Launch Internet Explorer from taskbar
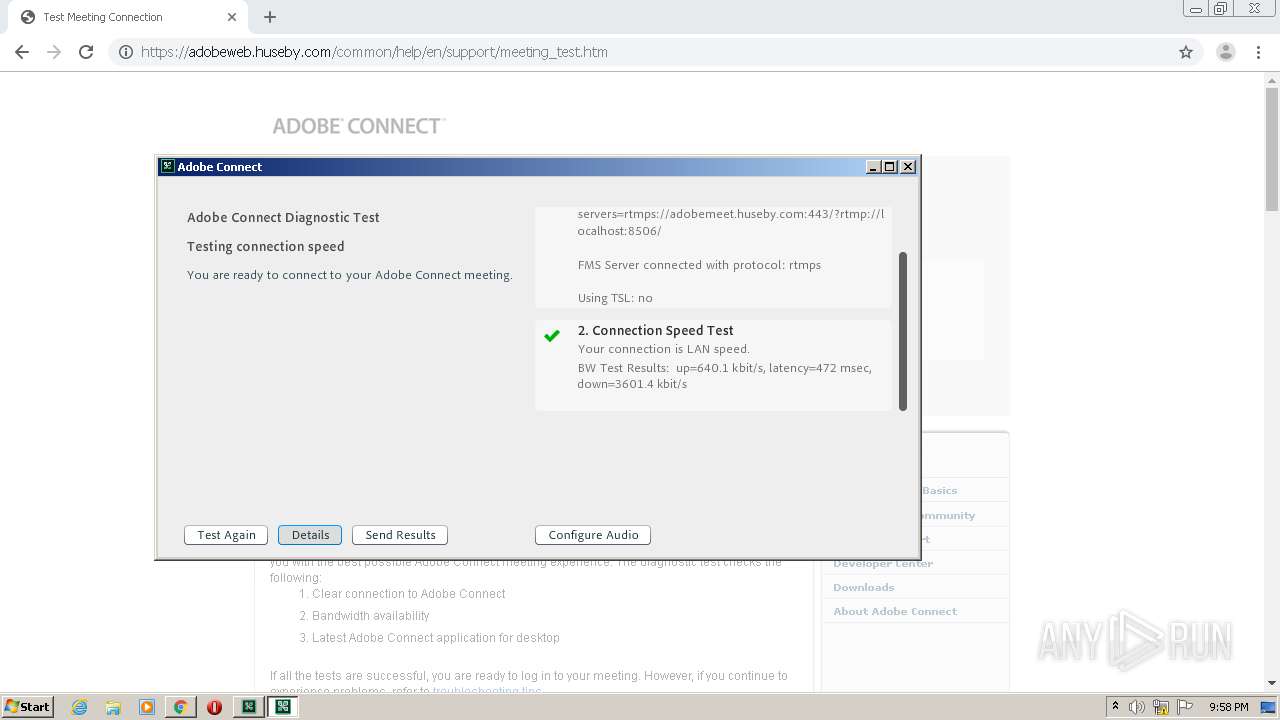Image resolution: width=1280 pixels, height=720 pixels. point(80,707)
